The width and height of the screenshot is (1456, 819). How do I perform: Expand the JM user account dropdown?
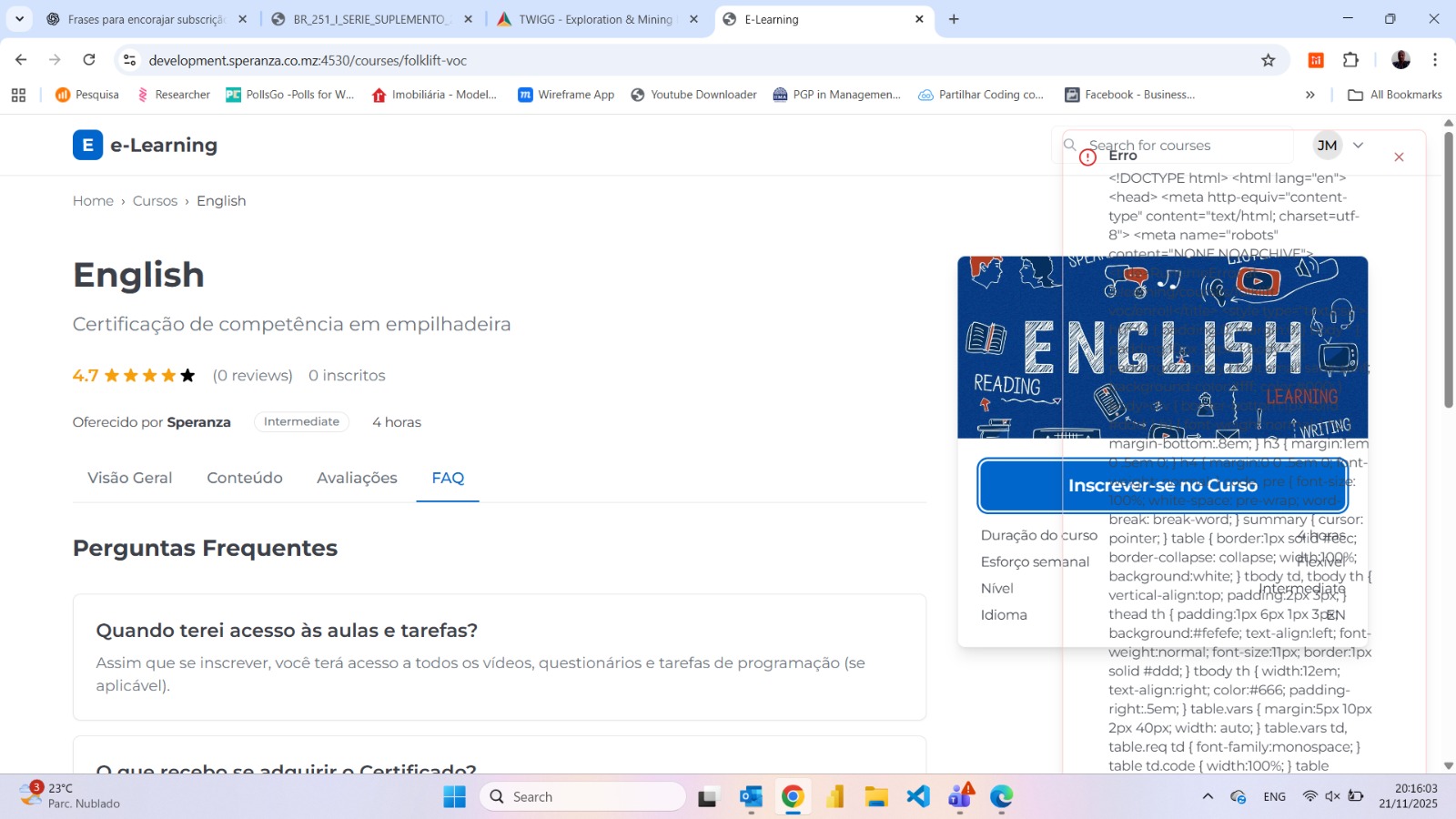(1358, 145)
